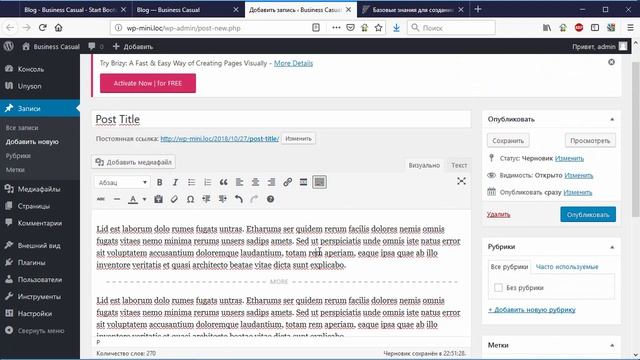Click the Firefox search box Поиск
The width and height of the screenshot is (640, 360).
451,28
